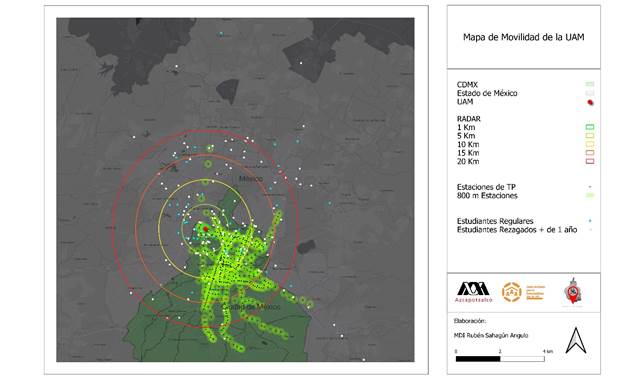Click the author name MDI Rubén Sahagún Angulo
This screenshot has height=384, width=627.
[x=491, y=336]
